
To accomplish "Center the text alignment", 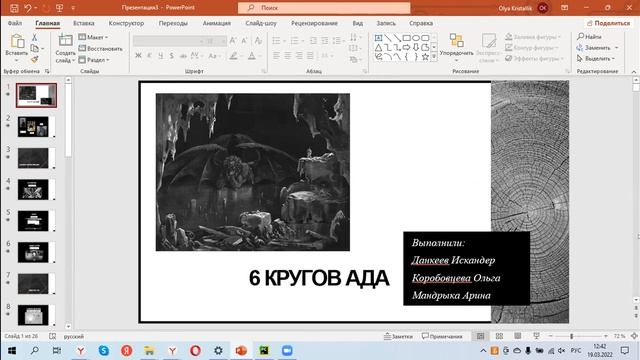I will click(x=288, y=56).
